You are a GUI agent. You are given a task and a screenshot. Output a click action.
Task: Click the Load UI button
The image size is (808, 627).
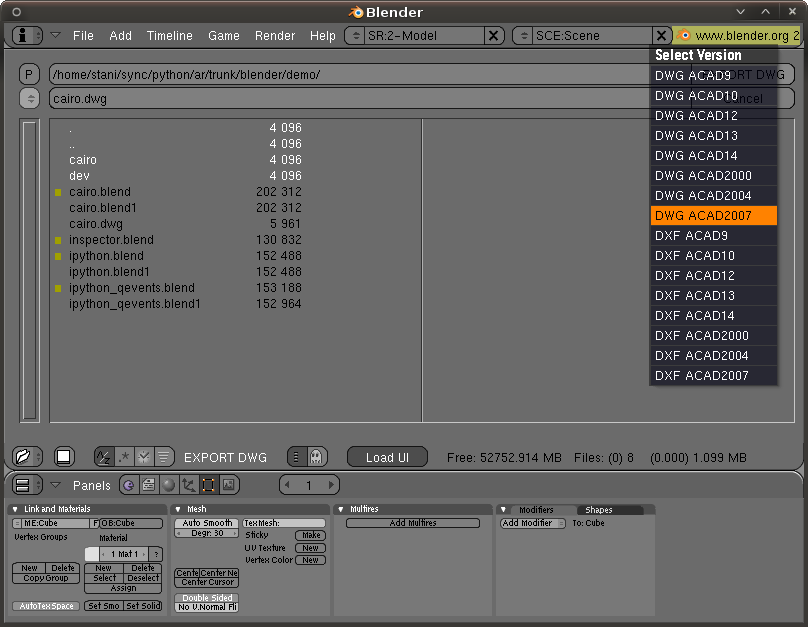387,458
